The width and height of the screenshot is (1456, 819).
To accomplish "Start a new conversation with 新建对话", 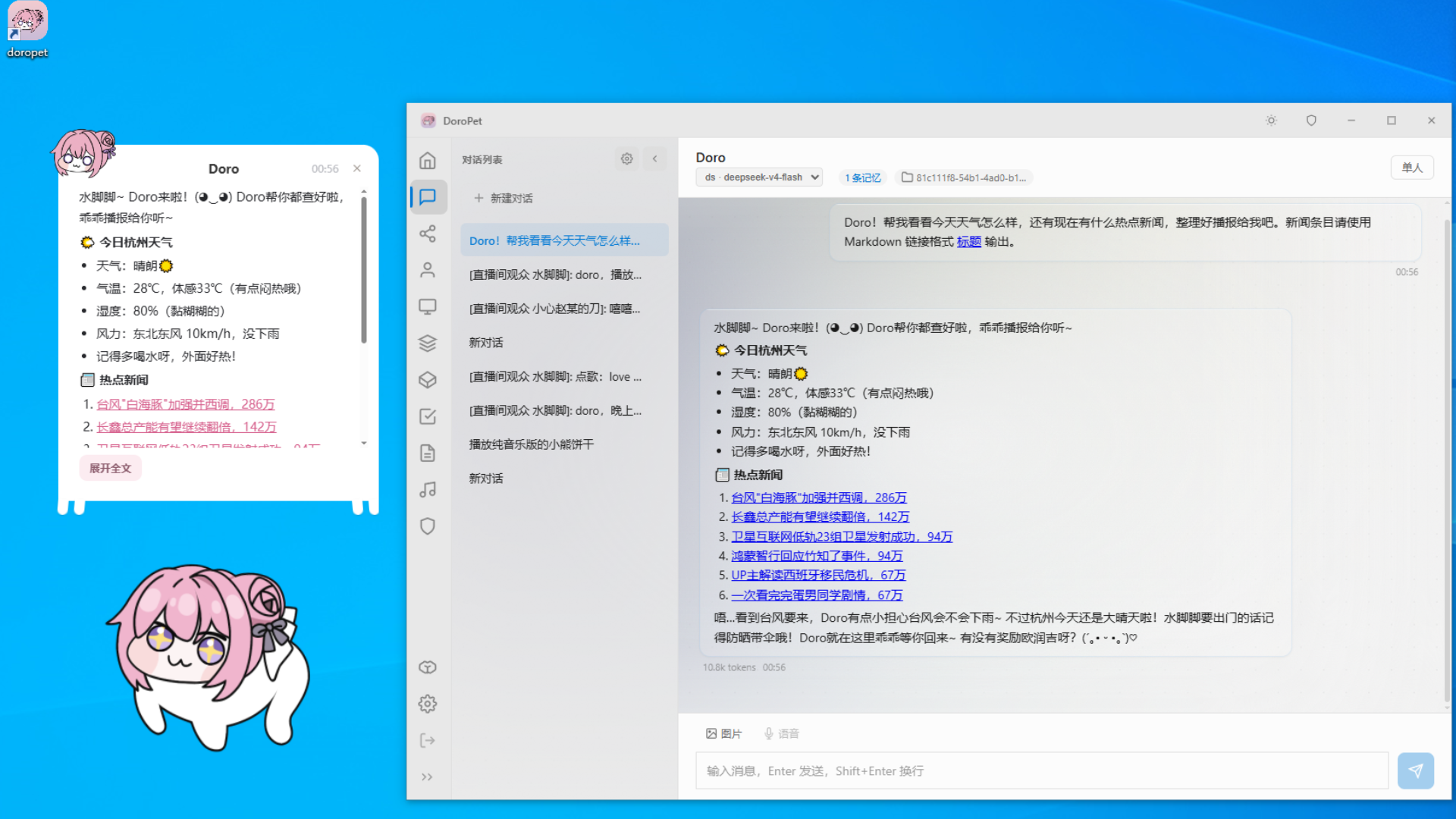I will (504, 198).
